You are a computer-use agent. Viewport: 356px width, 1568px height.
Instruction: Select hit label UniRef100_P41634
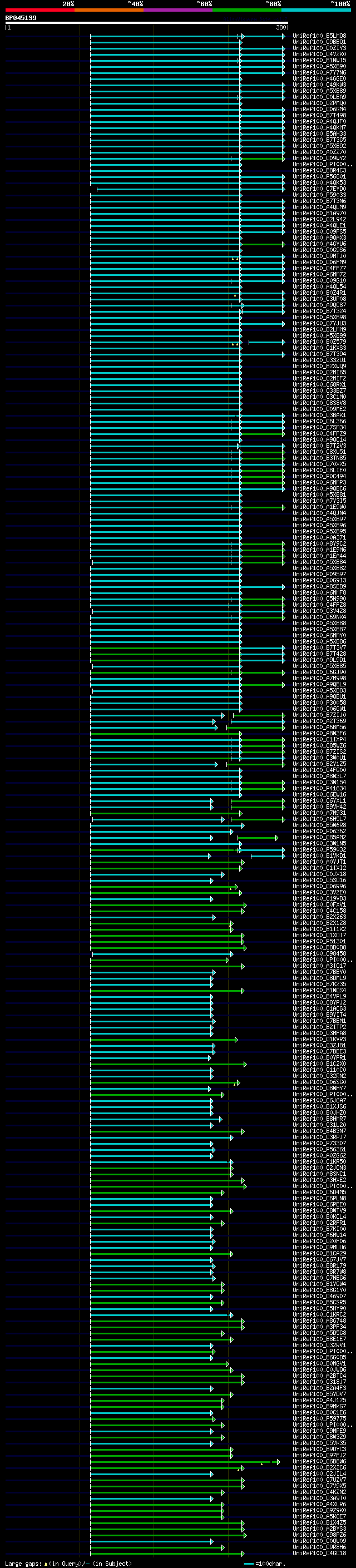click(319, 788)
